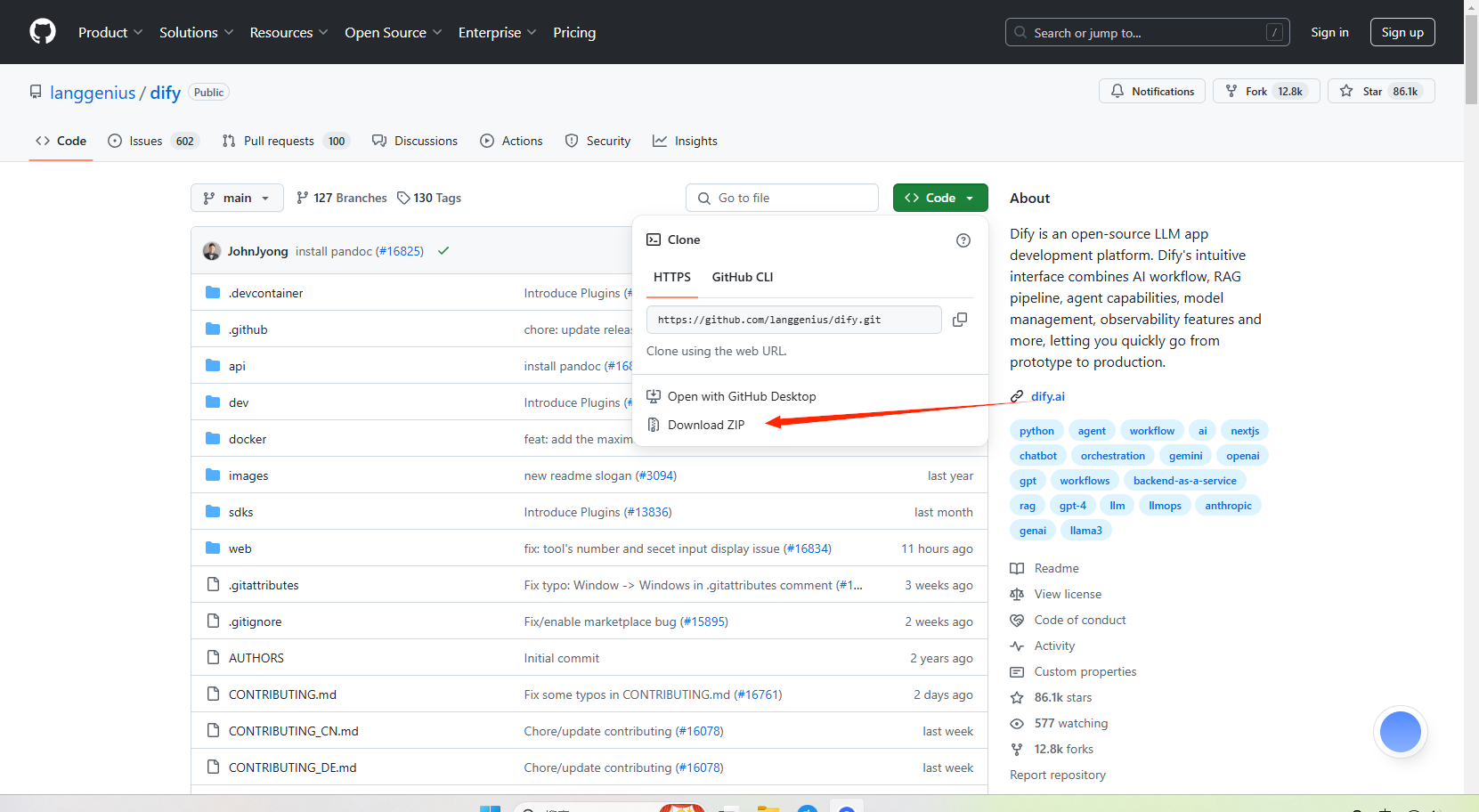Image resolution: width=1479 pixels, height=812 pixels.
Task: Open the langgenius owner link
Action: click(93, 93)
